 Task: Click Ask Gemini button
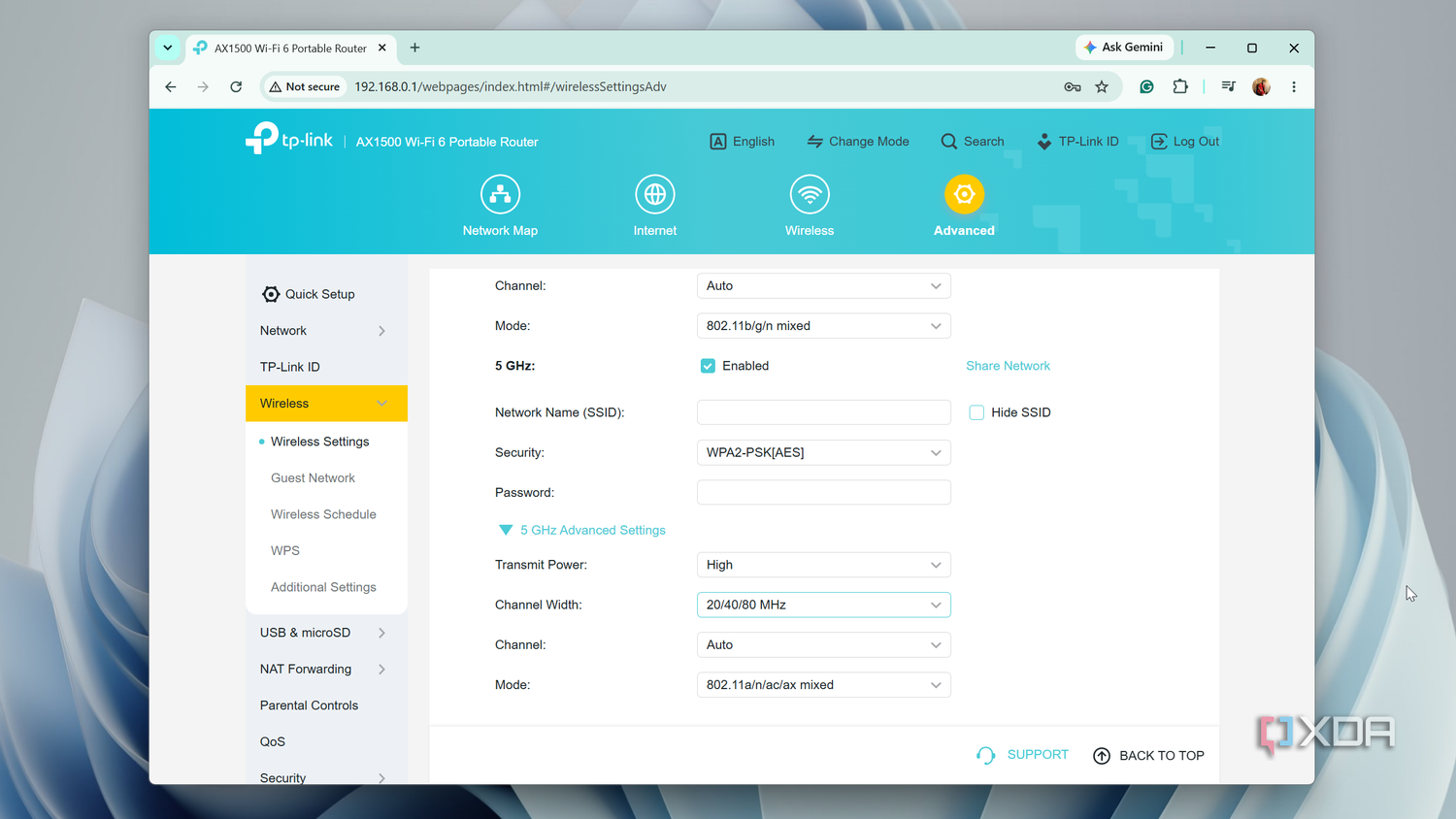point(1124,47)
